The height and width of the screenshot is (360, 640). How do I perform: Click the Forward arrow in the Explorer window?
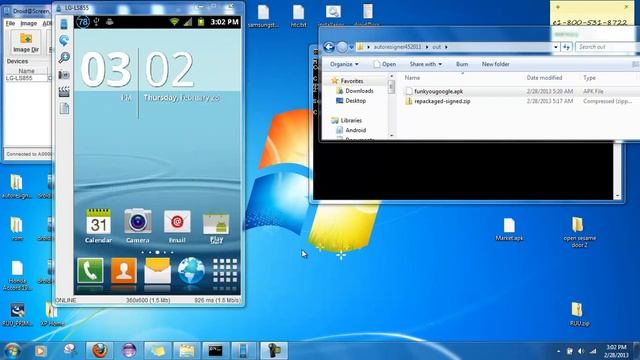click(342, 47)
